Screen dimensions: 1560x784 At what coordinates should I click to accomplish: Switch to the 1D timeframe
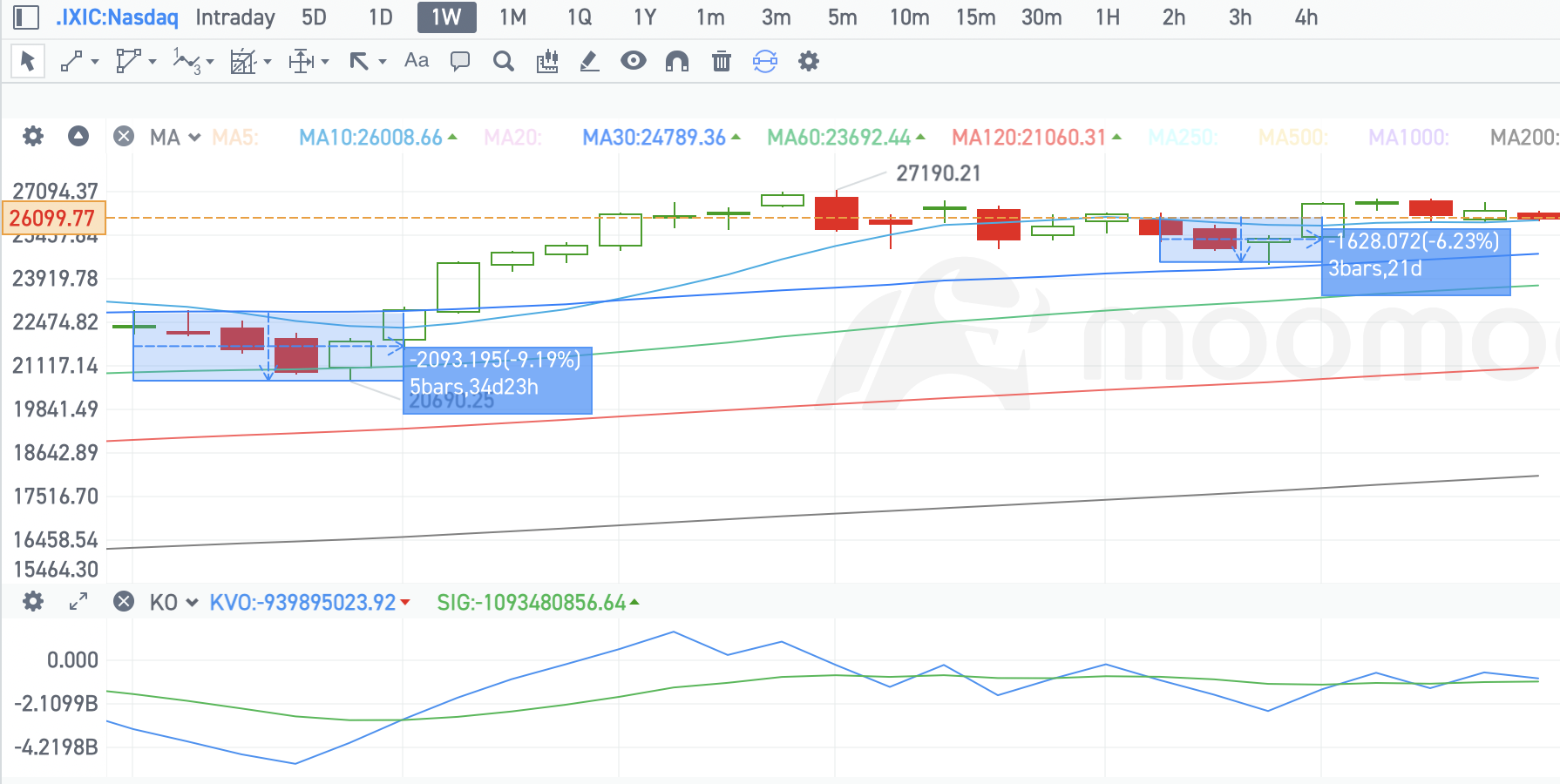click(x=380, y=17)
